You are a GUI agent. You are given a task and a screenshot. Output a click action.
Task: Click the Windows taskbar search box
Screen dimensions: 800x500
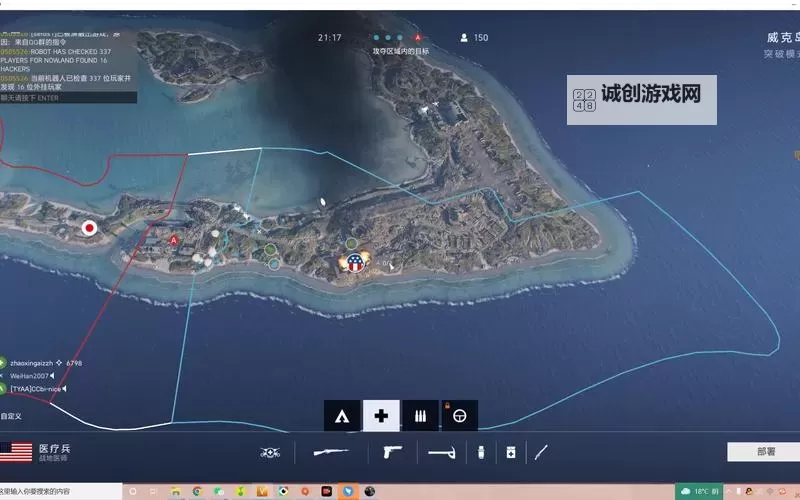point(61,491)
